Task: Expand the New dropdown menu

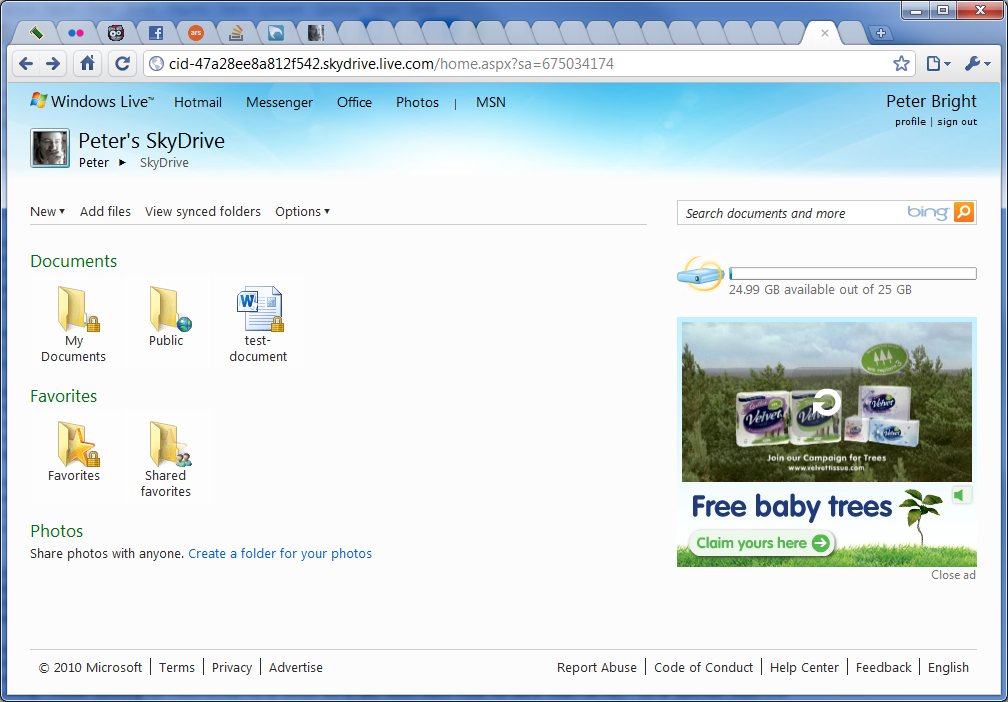Action: (48, 212)
